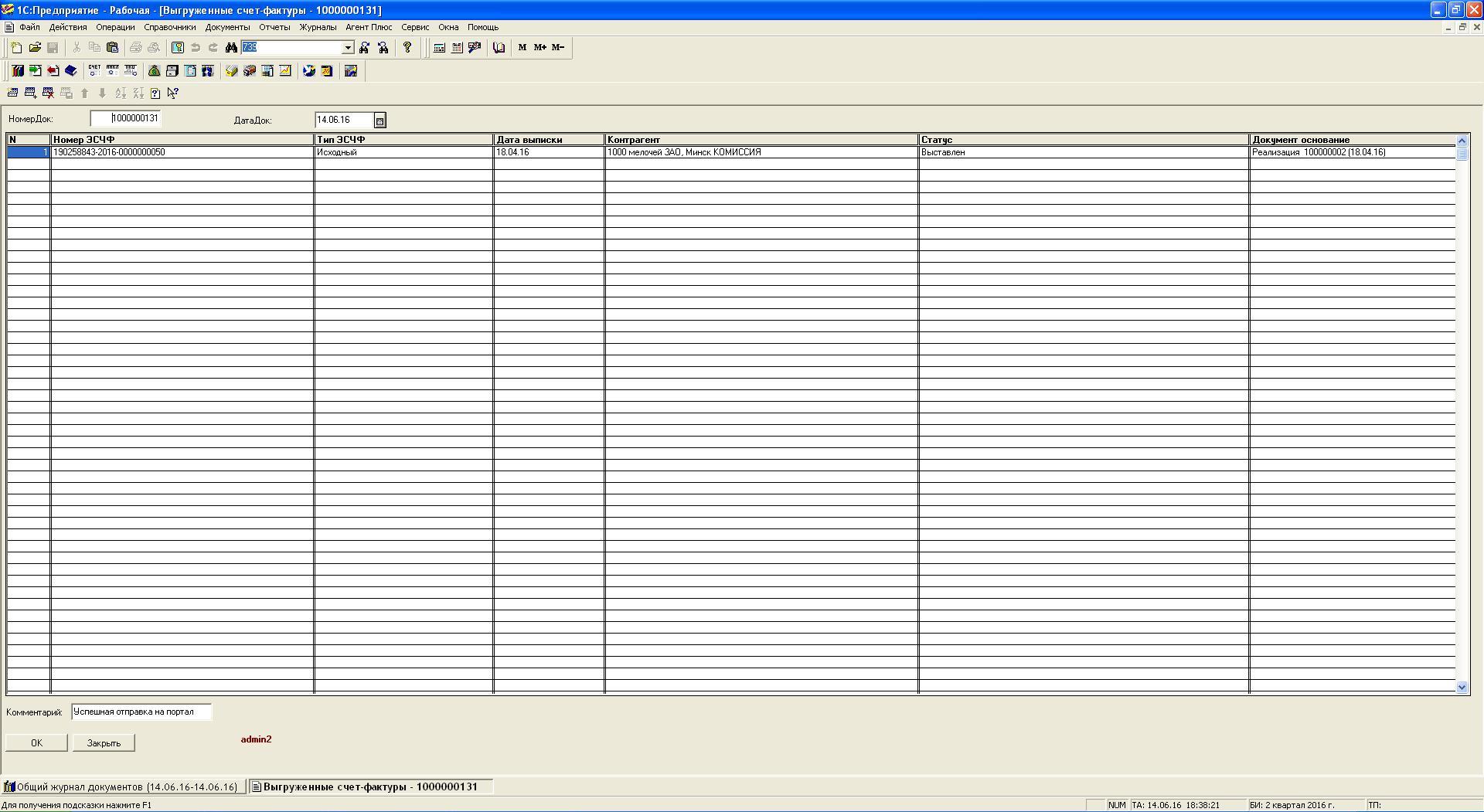Click the M memory button
1484x812 pixels.
point(522,48)
